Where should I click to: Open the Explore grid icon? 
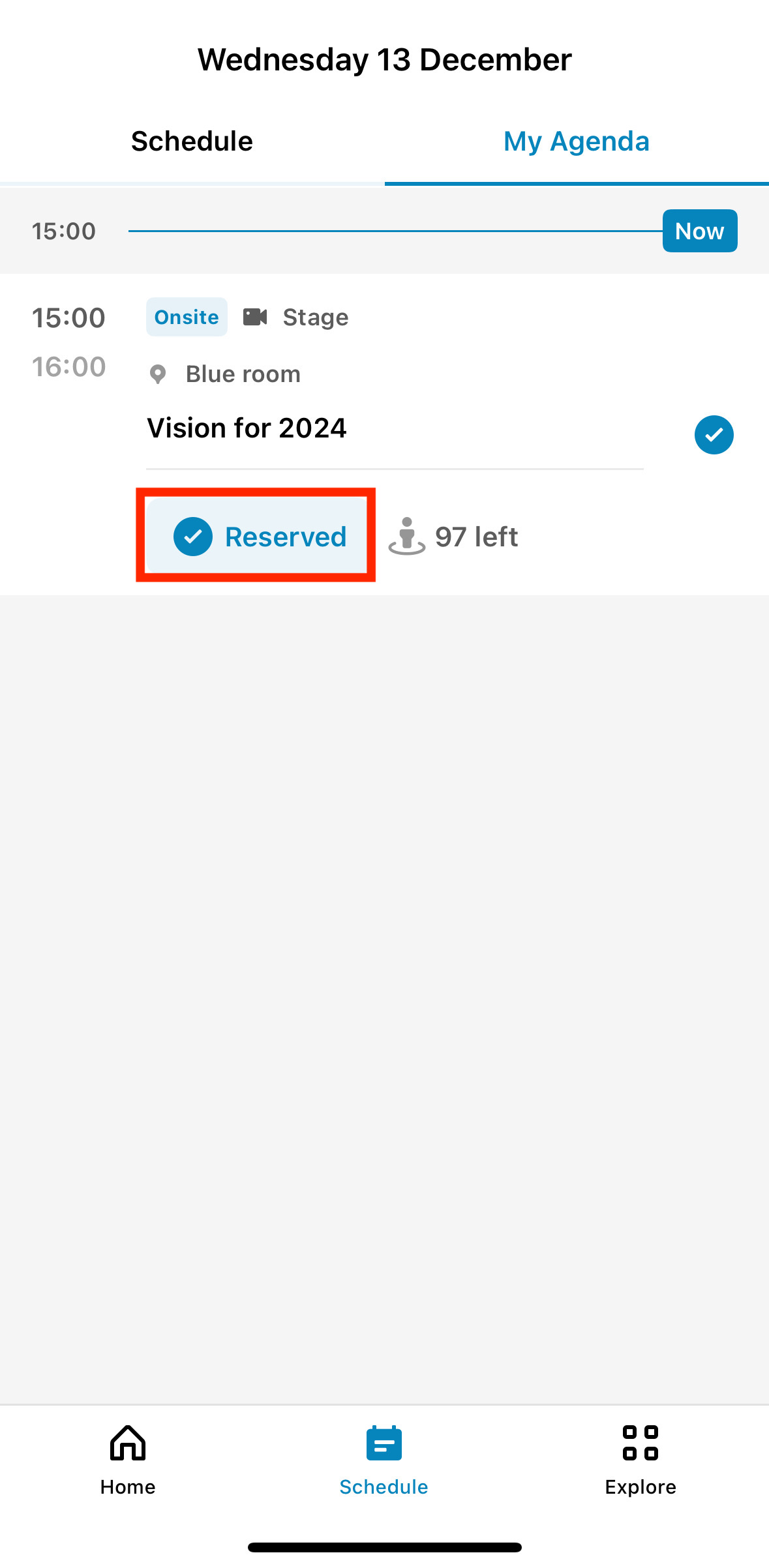[x=641, y=1443]
